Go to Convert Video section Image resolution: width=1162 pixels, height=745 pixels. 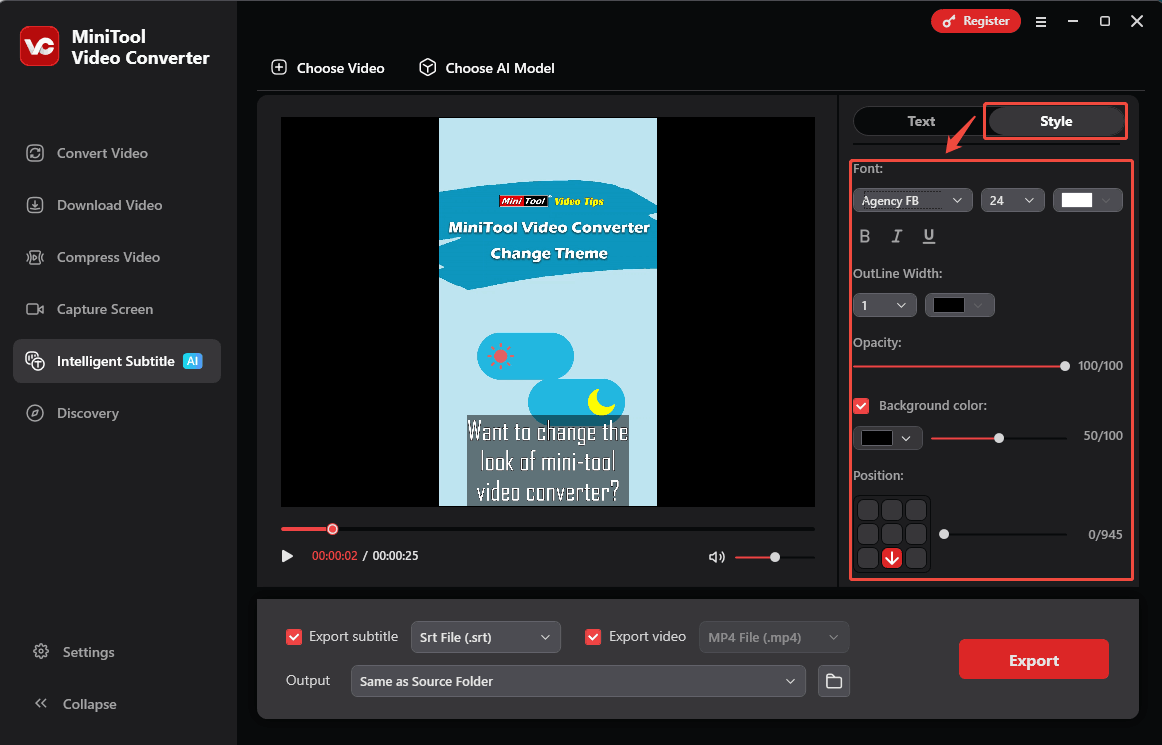(102, 153)
